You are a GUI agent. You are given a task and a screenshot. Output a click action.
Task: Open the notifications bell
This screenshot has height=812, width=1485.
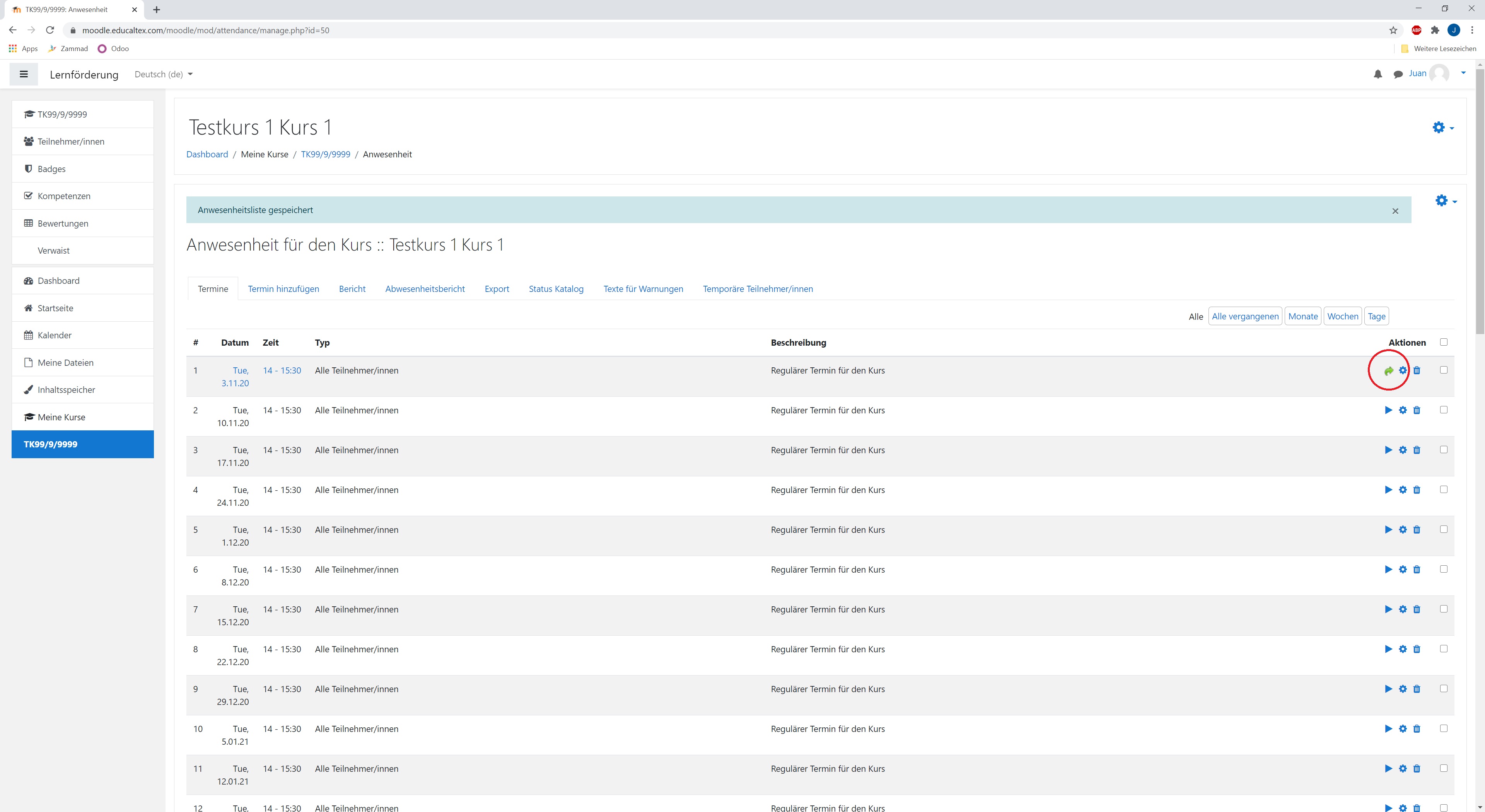[x=1378, y=74]
